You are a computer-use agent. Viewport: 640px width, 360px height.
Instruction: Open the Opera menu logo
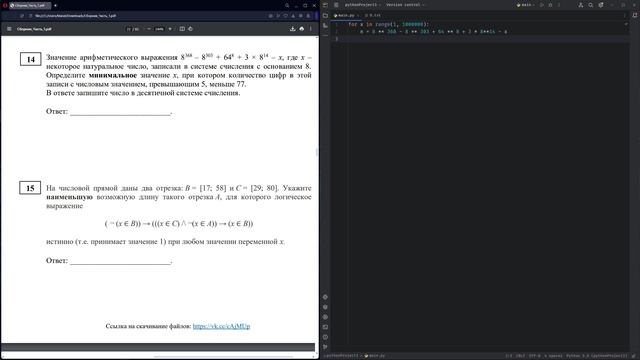pyautogui.click(x=5, y=5)
